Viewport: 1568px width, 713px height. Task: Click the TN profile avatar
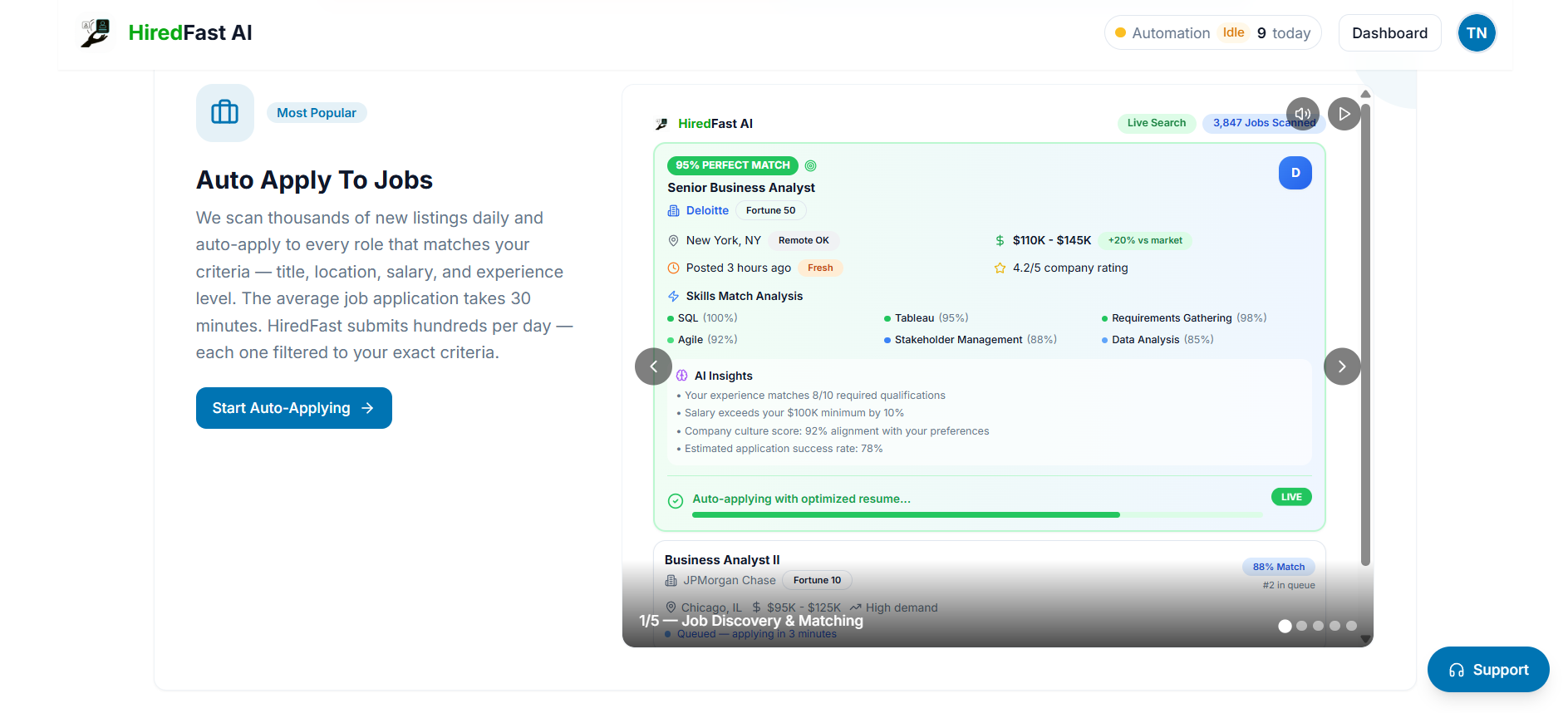[x=1476, y=32]
